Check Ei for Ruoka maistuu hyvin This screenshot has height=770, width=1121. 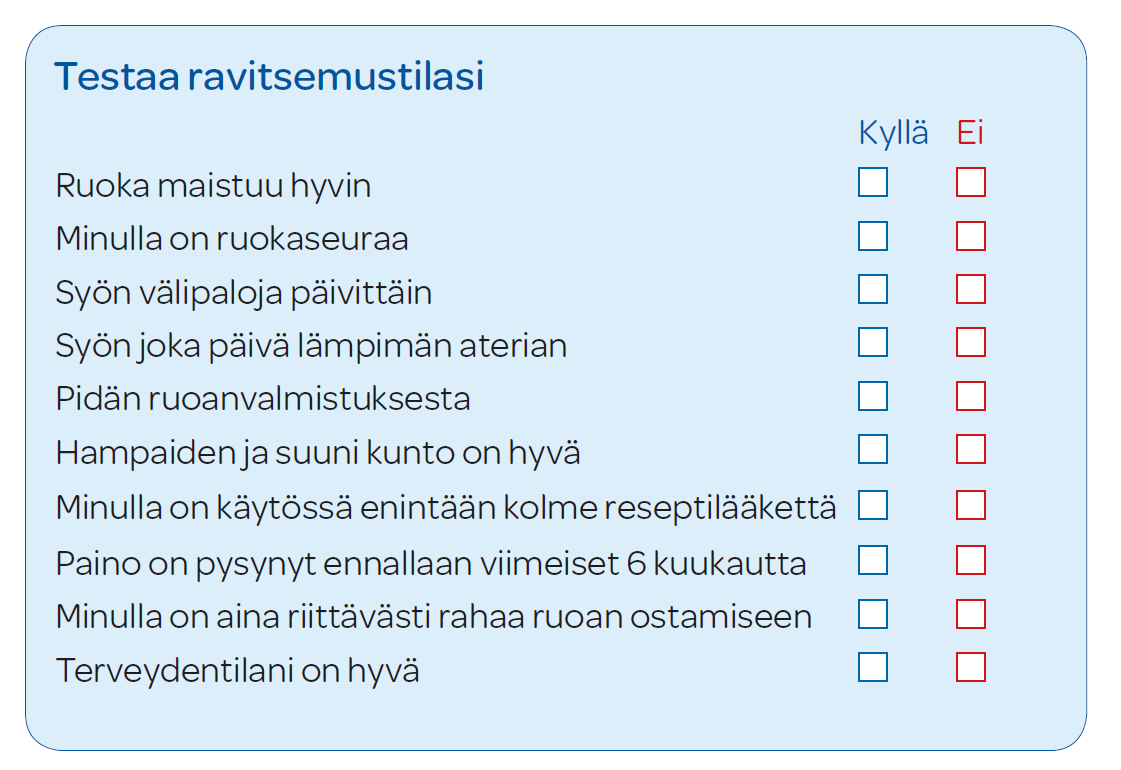[x=971, y=182]
